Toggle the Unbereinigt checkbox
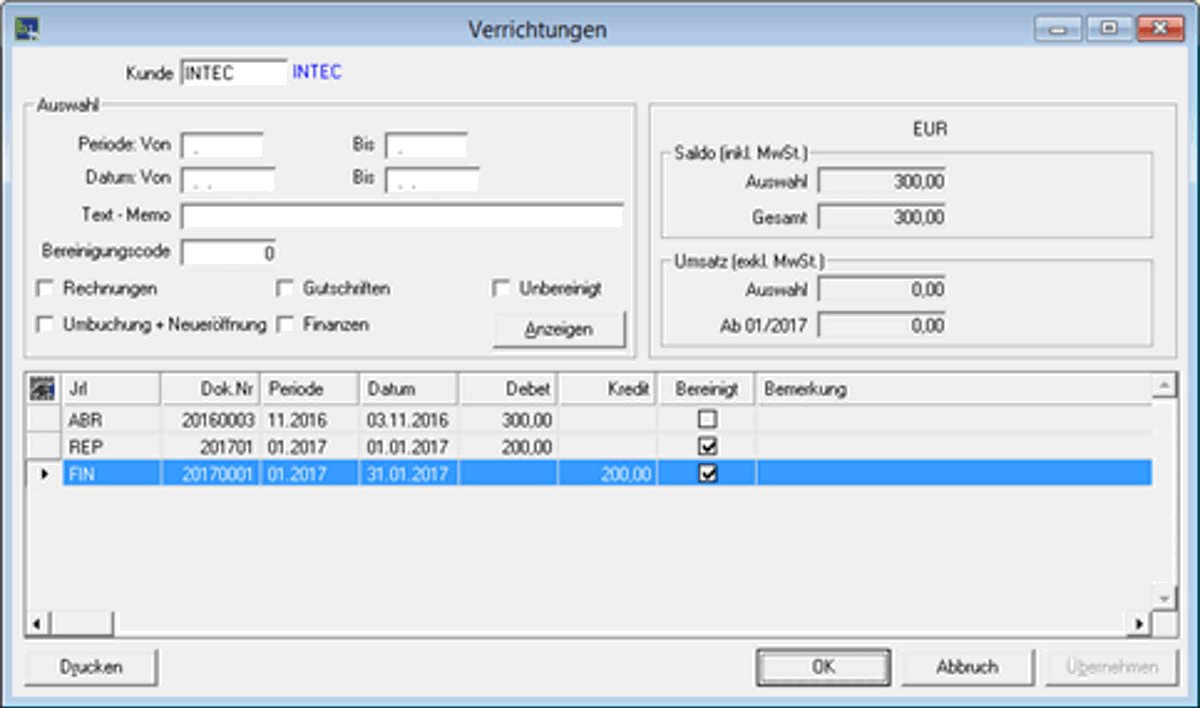 click(x=501, y=288)
